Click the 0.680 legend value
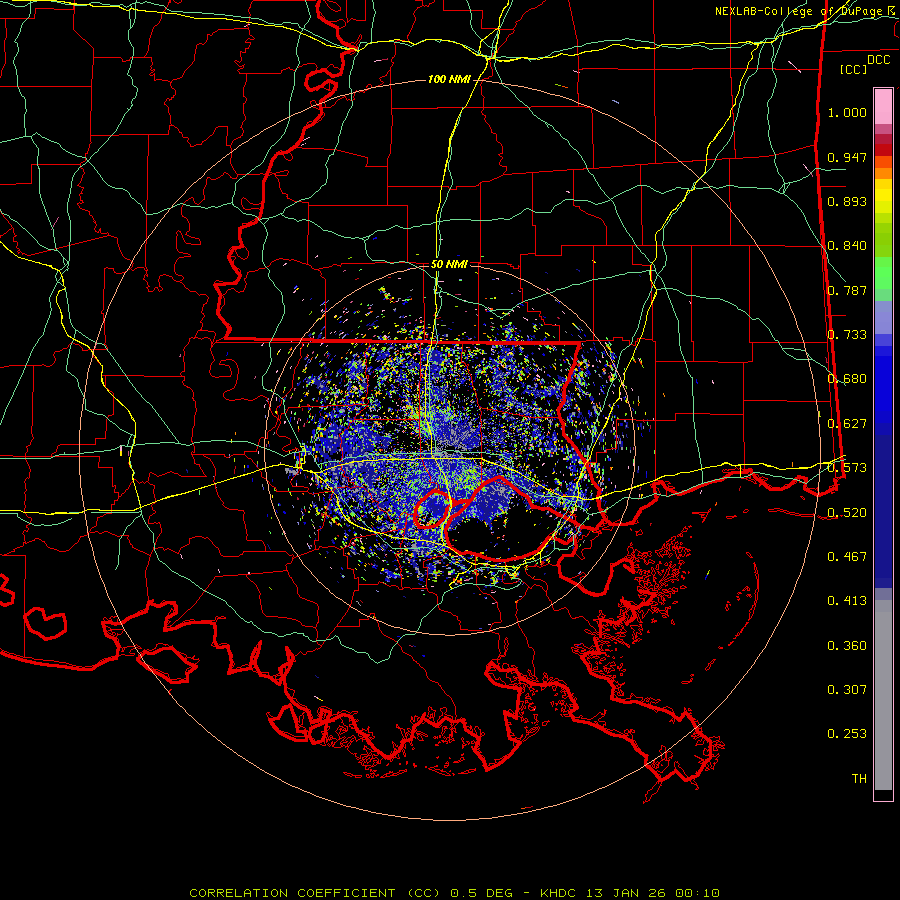 tap(847, 379)
